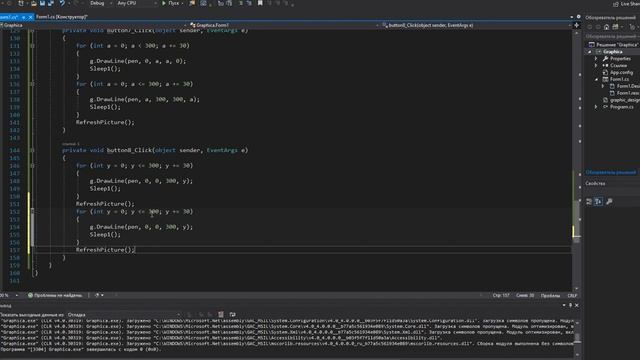Click the RefreshPicture() call on line 157
Viewport: 640px width, 360px height.
coord(105,250)
